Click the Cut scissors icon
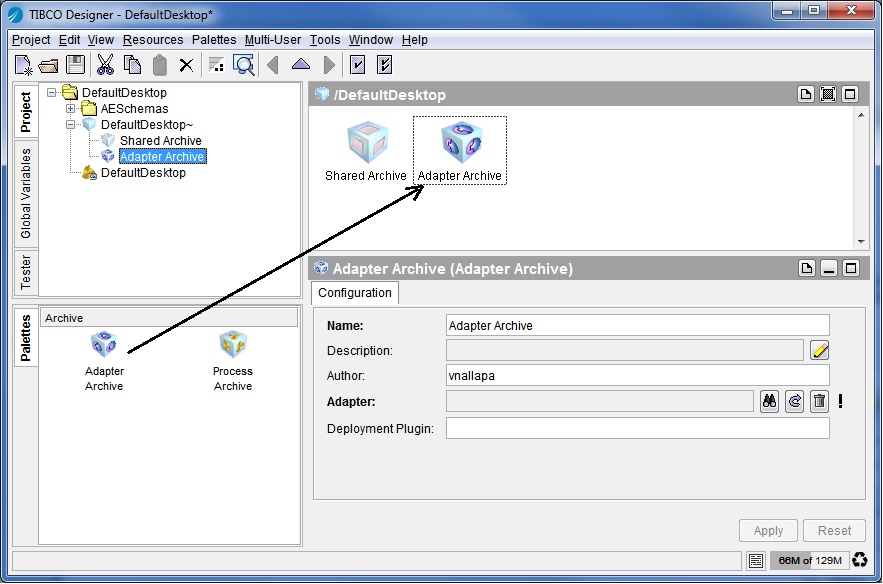Screen dimensions: 883x584 click(105, 65)
